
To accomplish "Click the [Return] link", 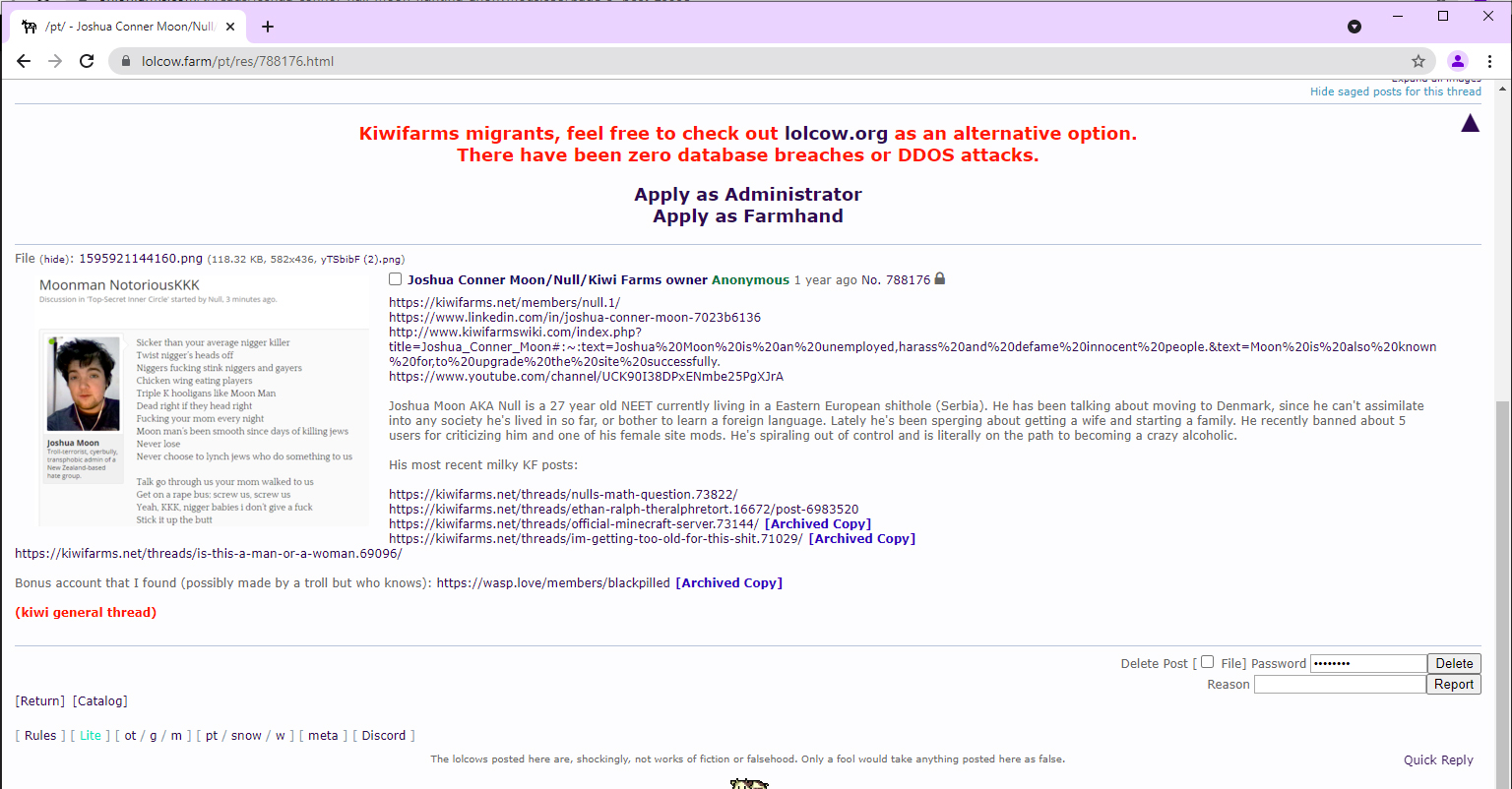I will pyautogui.click(x=40, y=701).
